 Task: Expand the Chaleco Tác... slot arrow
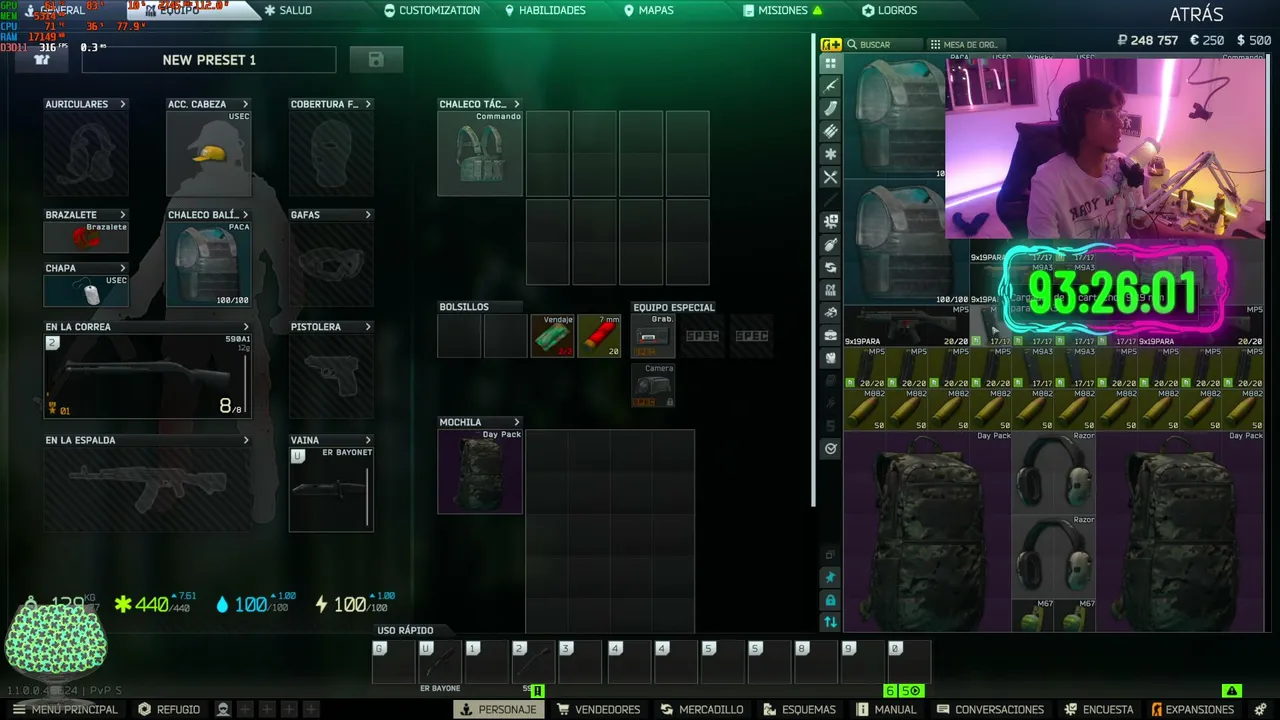pos(516,104)
